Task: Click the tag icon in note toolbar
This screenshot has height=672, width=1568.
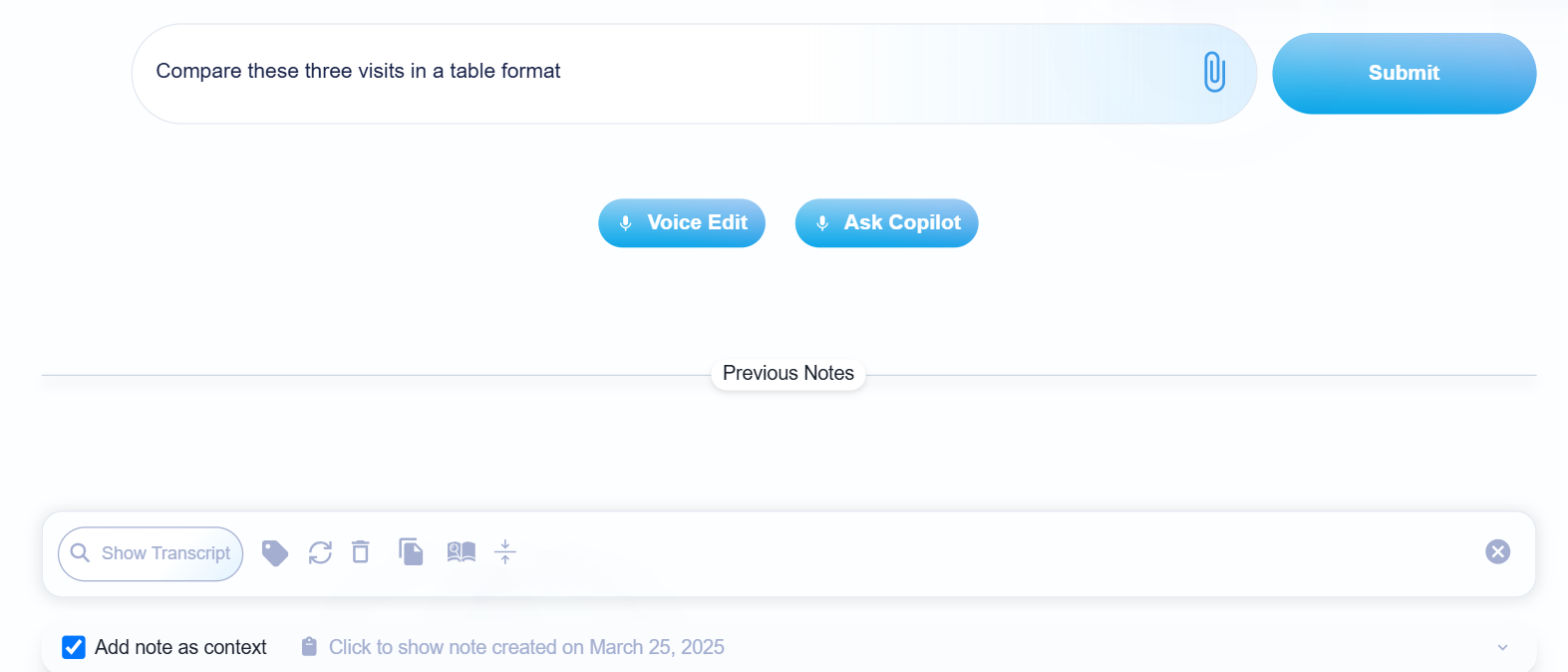Action: [275, 552]
